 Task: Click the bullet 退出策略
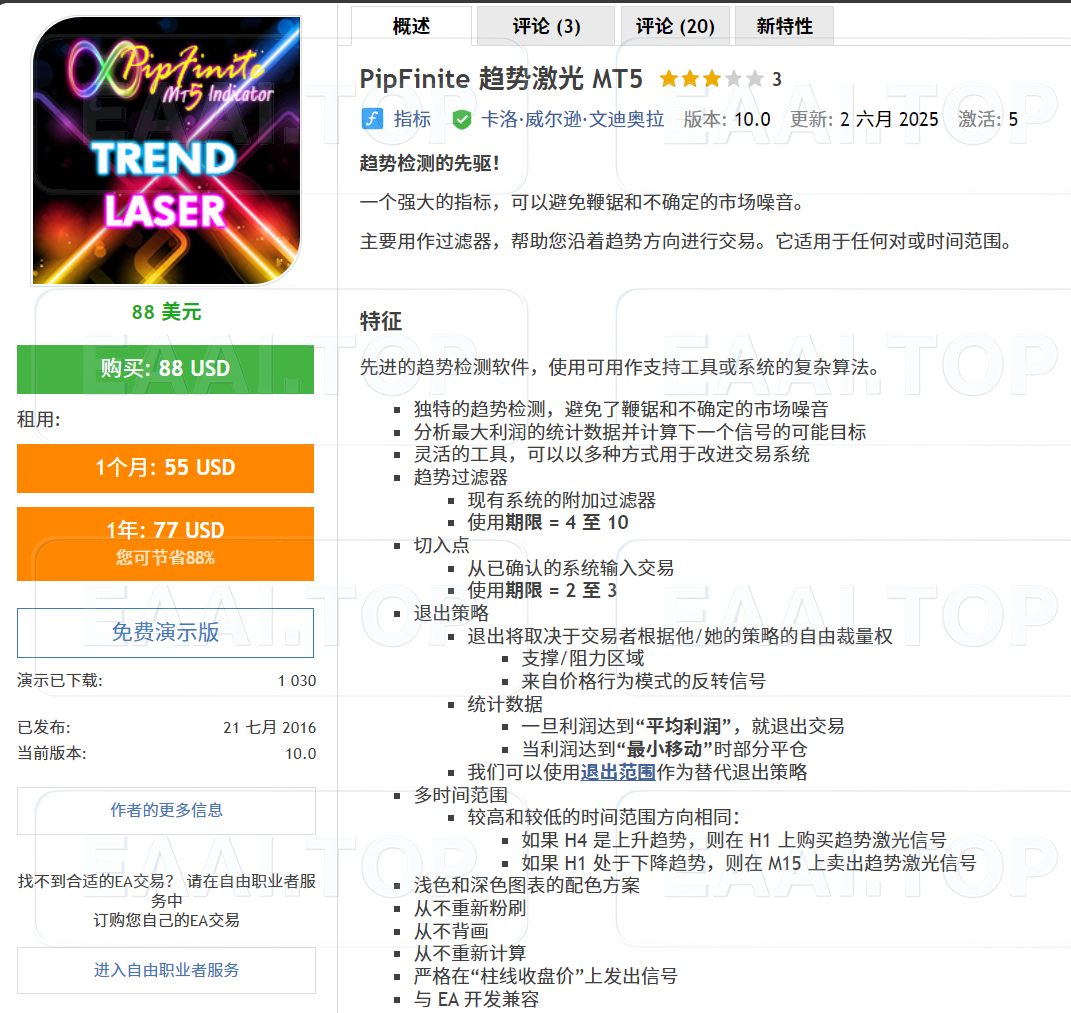[x=451, y=613]
